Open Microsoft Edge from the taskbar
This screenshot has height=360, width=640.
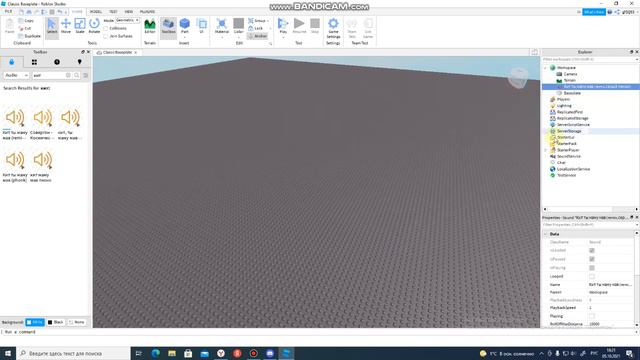click(x=156, y=353)
